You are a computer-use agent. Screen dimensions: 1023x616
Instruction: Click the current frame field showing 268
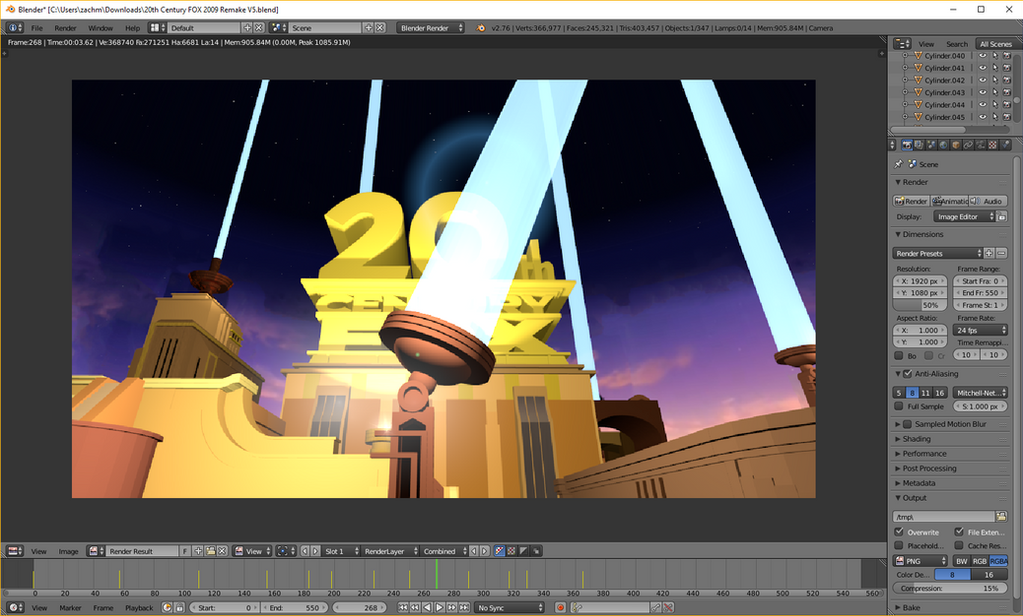click(x=358, y=608)
